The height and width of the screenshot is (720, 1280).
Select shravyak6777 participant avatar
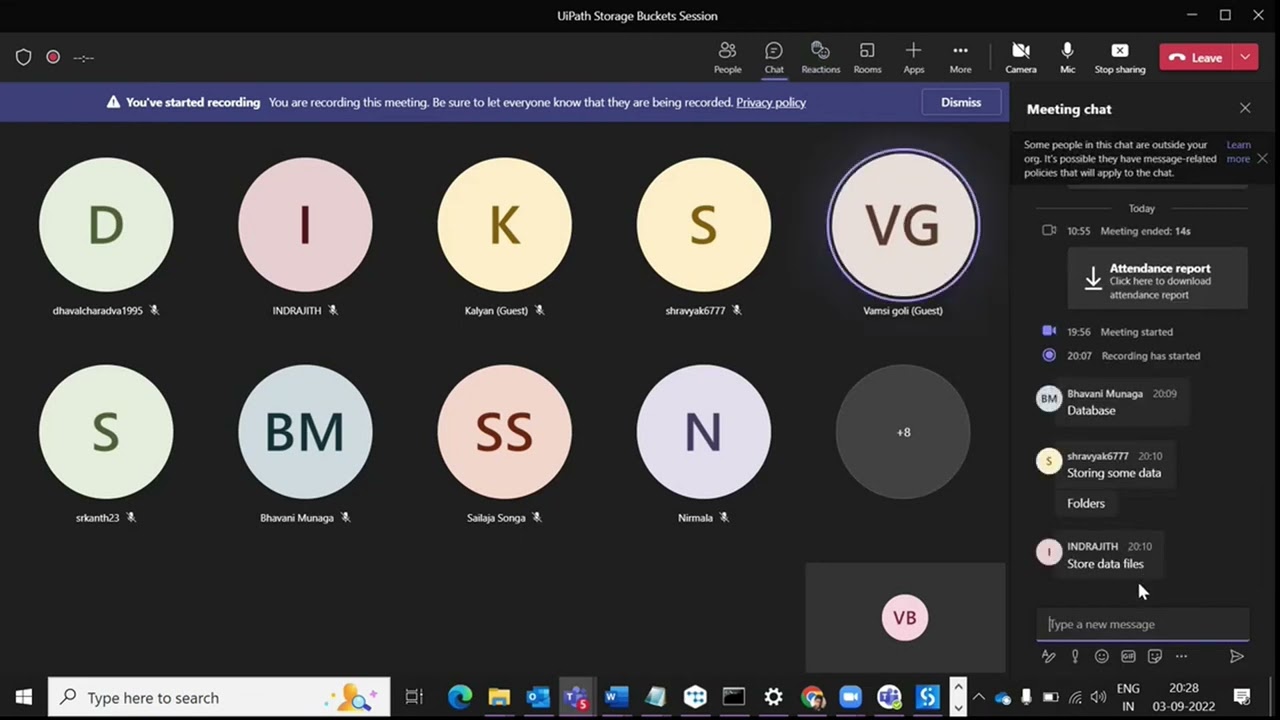(703, 225)
